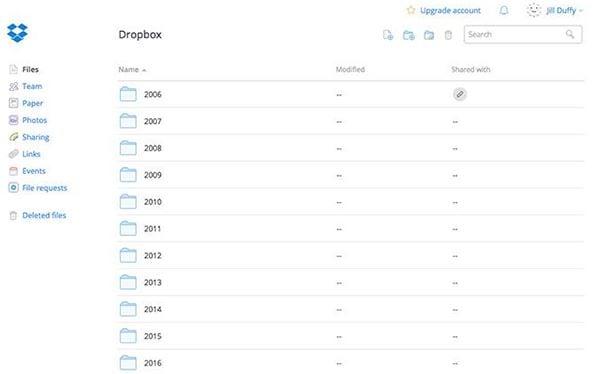The height and width of the screenshot is (374, 600).
Task: Sort by the Modified column header
Action: pyautogui.click(x=350, y=69)
